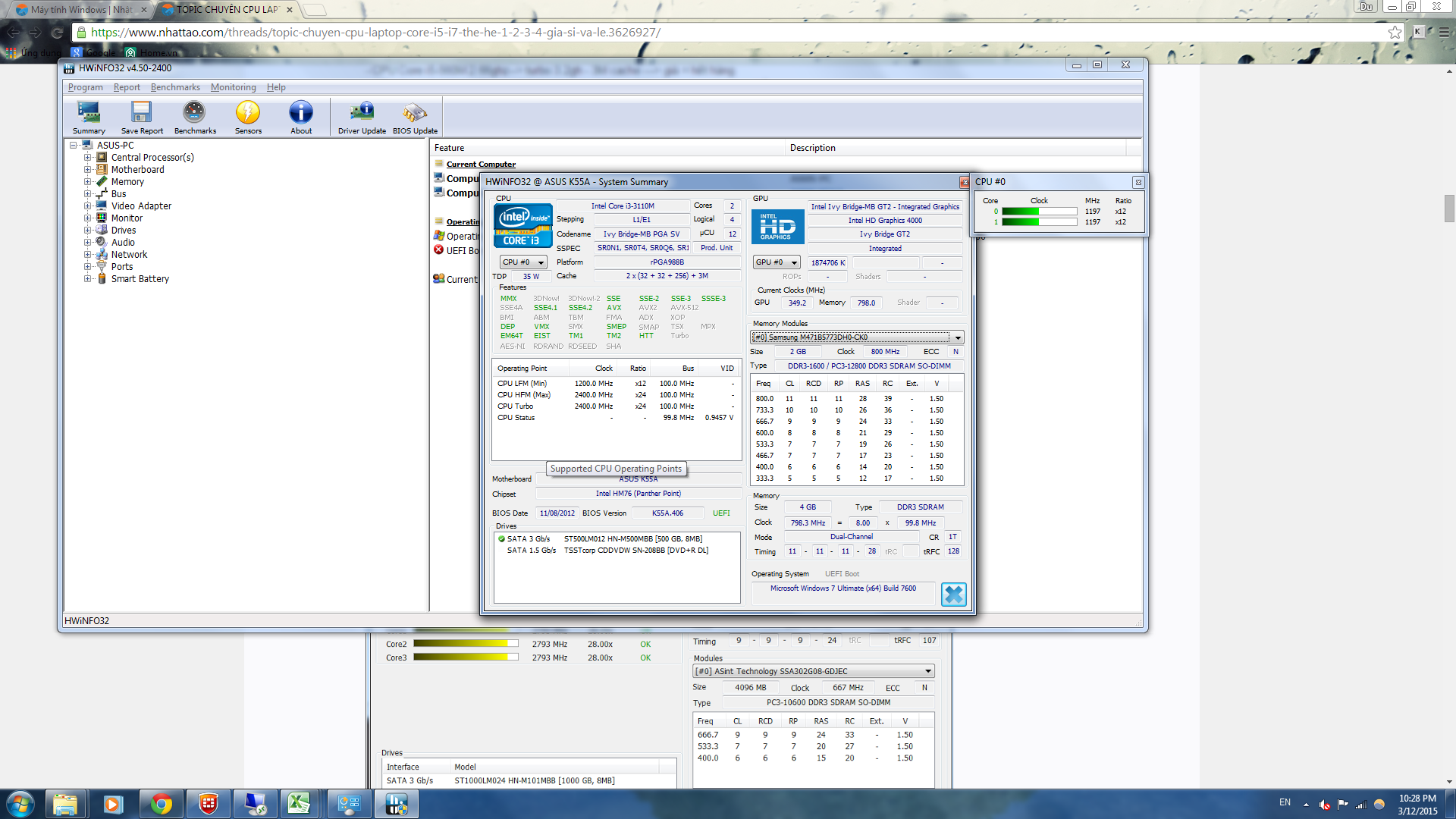Viewport: 1456px width, 819px height.
Task: Expand the Motherboard tree node
Action: [x=87, y=170]
